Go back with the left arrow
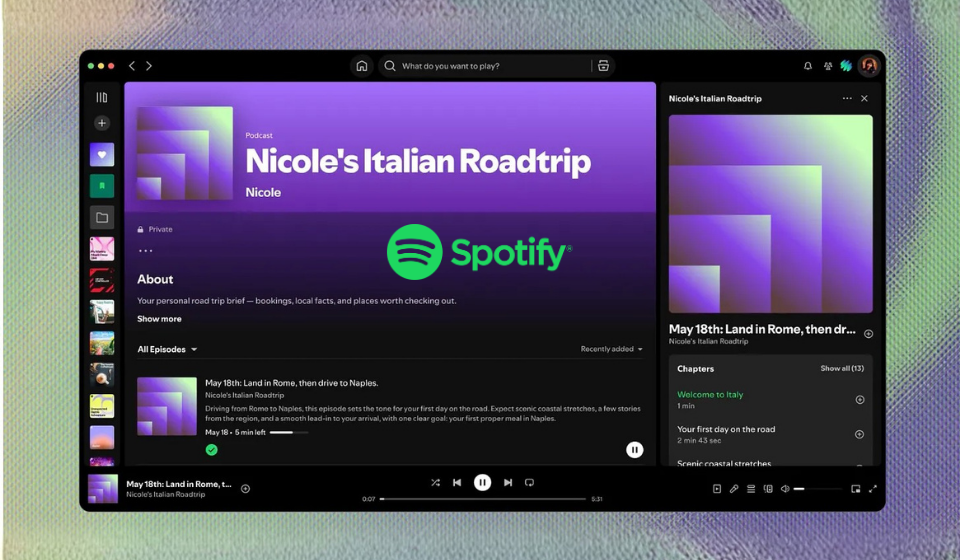Viewport: 960px width, 560px height. pos(132,65)
